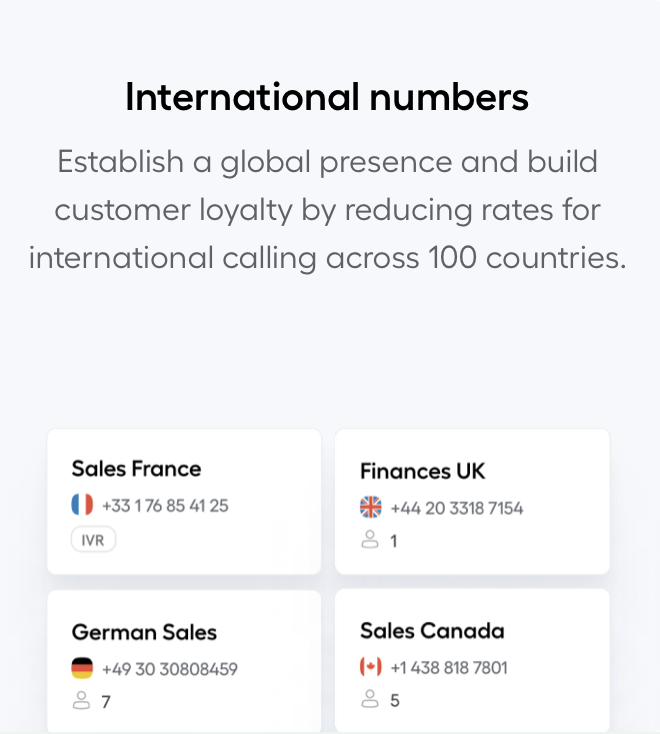This screenshot has width=660, height=734.
Task: Click the International numbers heading
Action: point(327,97)
